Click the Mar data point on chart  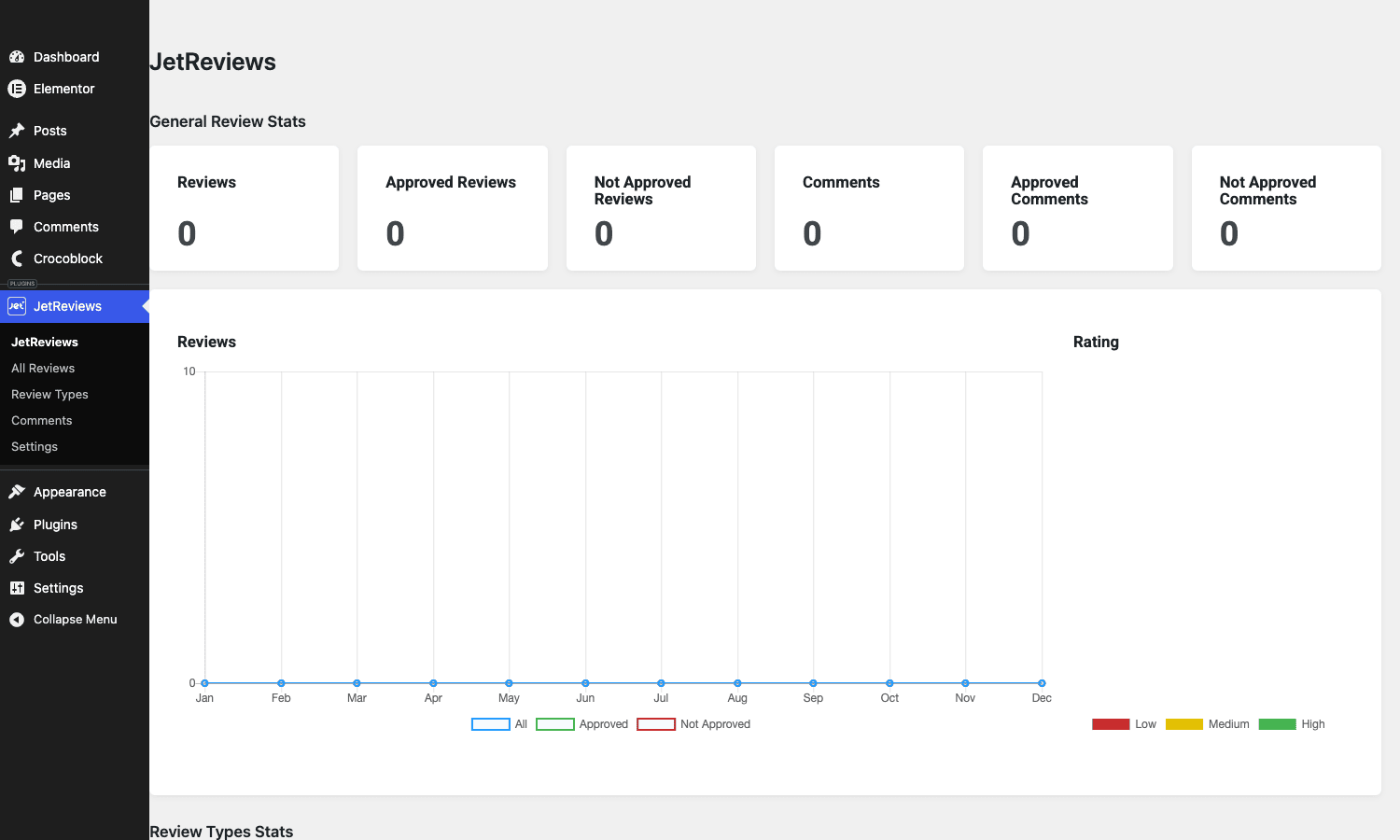(357, 683)
